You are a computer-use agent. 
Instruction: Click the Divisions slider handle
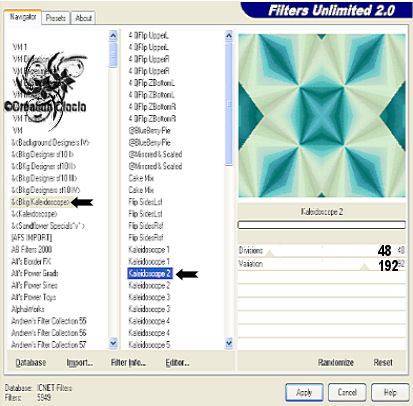click(x=270, y=254)
